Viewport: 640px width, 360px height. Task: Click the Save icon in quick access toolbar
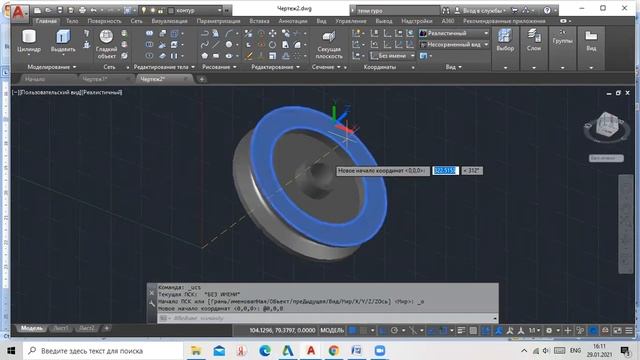pyautogui.click(x=60, y=10)
